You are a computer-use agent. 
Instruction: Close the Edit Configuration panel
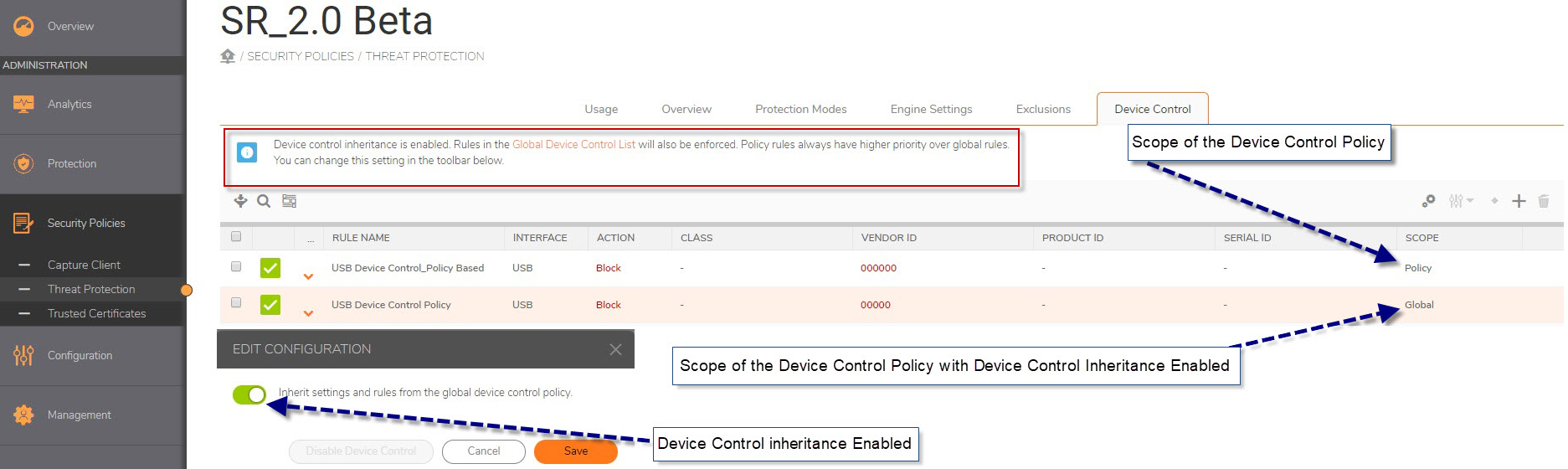pyautogui.click(x=615, y=349)
